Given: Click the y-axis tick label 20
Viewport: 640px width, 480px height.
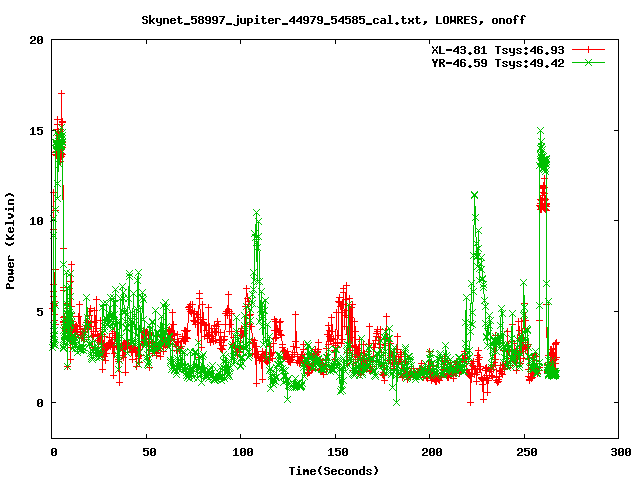Looking at the screenshot, I should coord(36,40).
